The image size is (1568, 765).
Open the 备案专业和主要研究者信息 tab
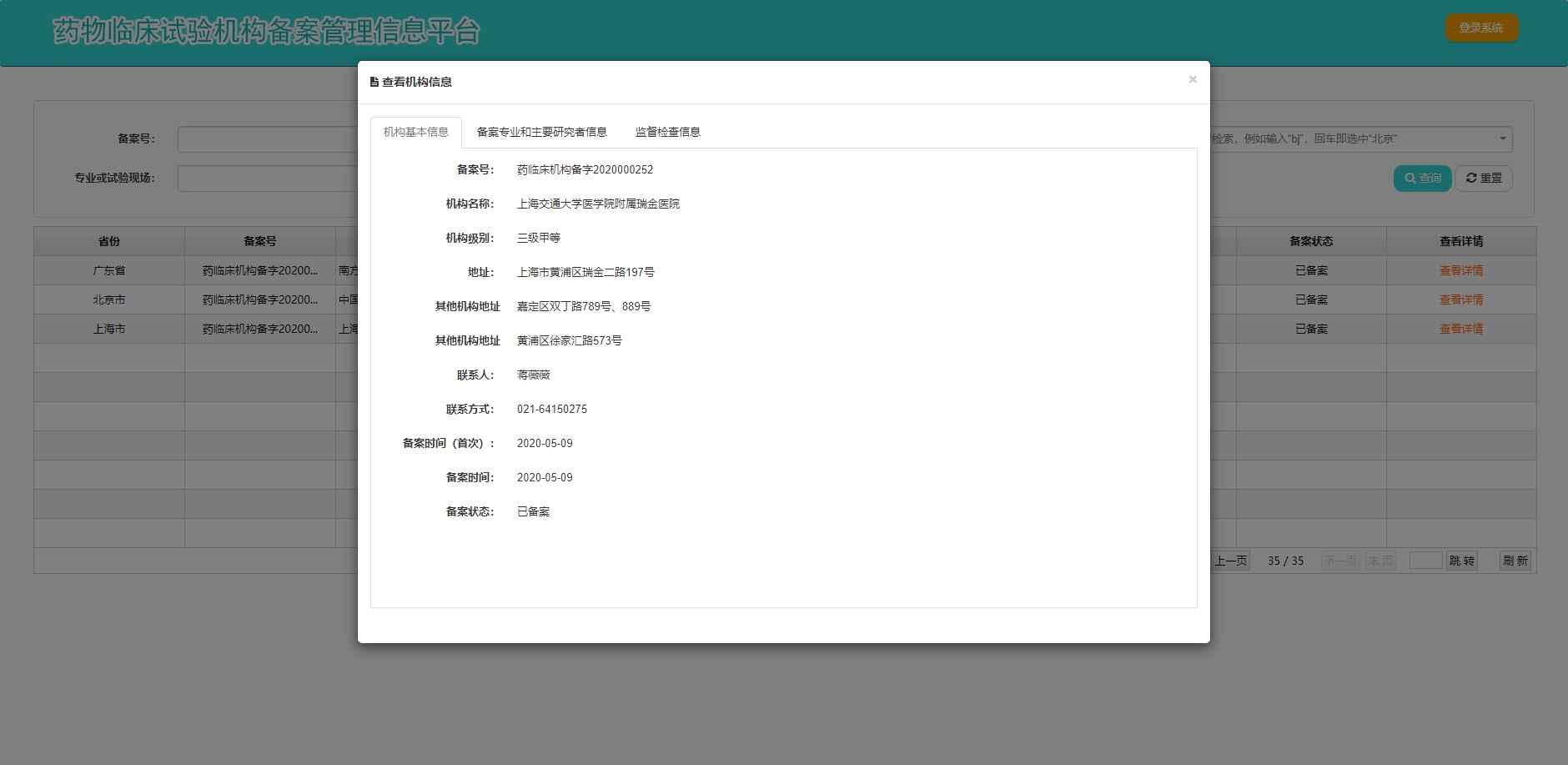(541, 132)
